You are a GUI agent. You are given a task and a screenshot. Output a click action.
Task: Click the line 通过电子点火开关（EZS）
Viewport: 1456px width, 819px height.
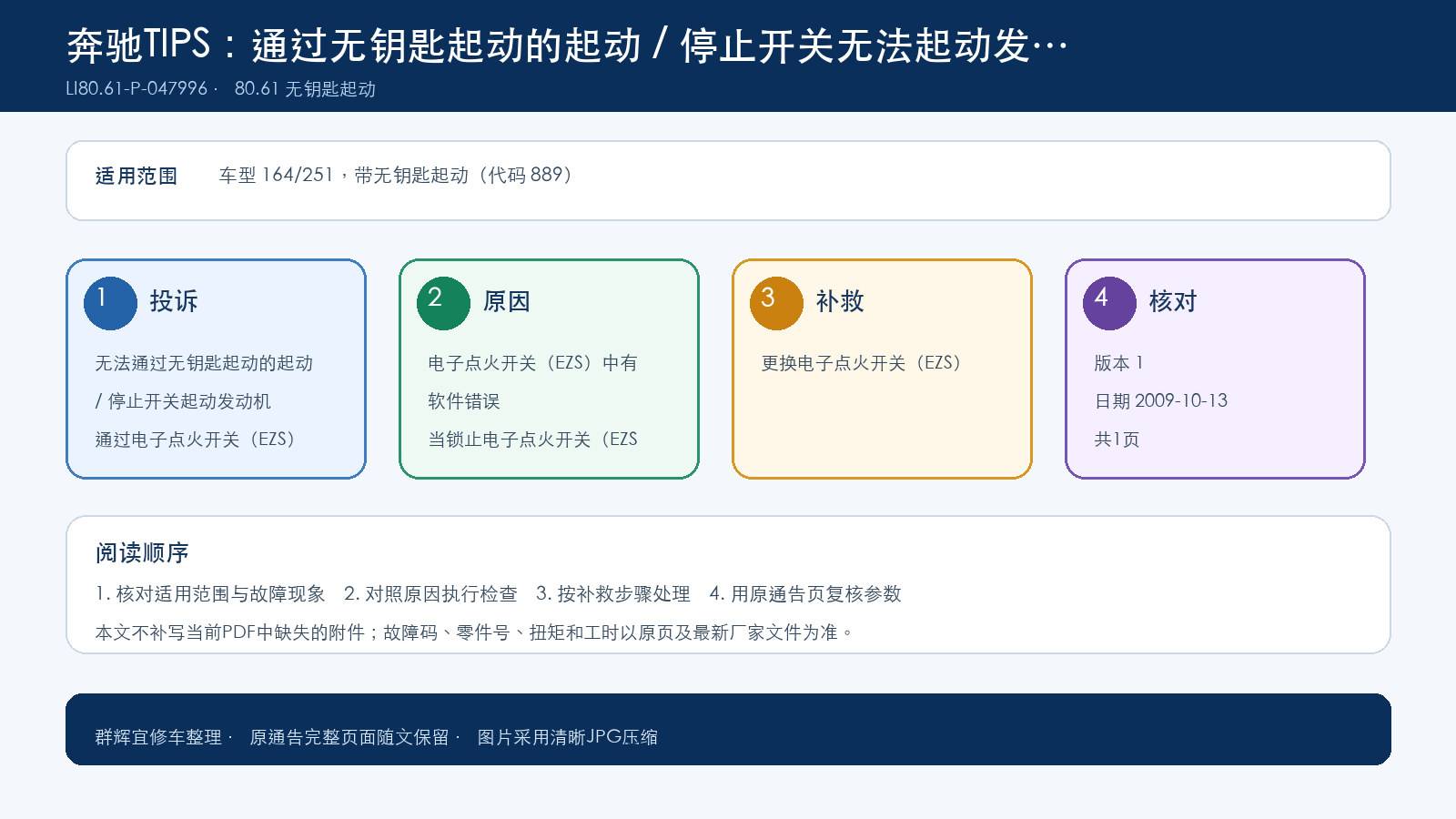[195, 440]
